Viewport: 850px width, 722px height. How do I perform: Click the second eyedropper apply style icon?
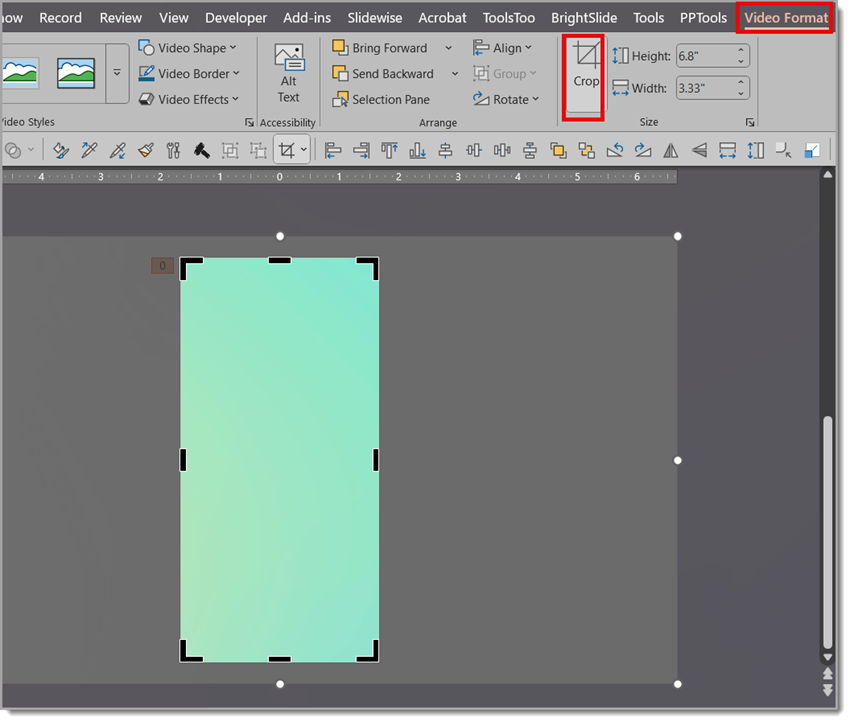tap(117, 150)
